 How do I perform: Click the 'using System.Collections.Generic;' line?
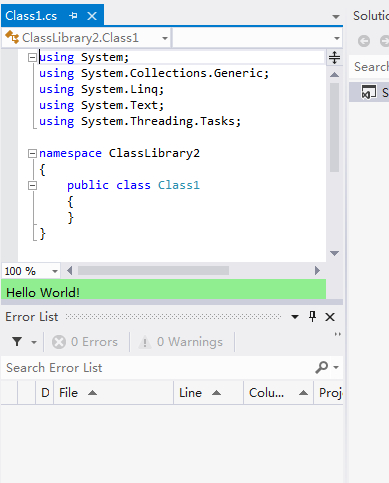click(154, 73)
